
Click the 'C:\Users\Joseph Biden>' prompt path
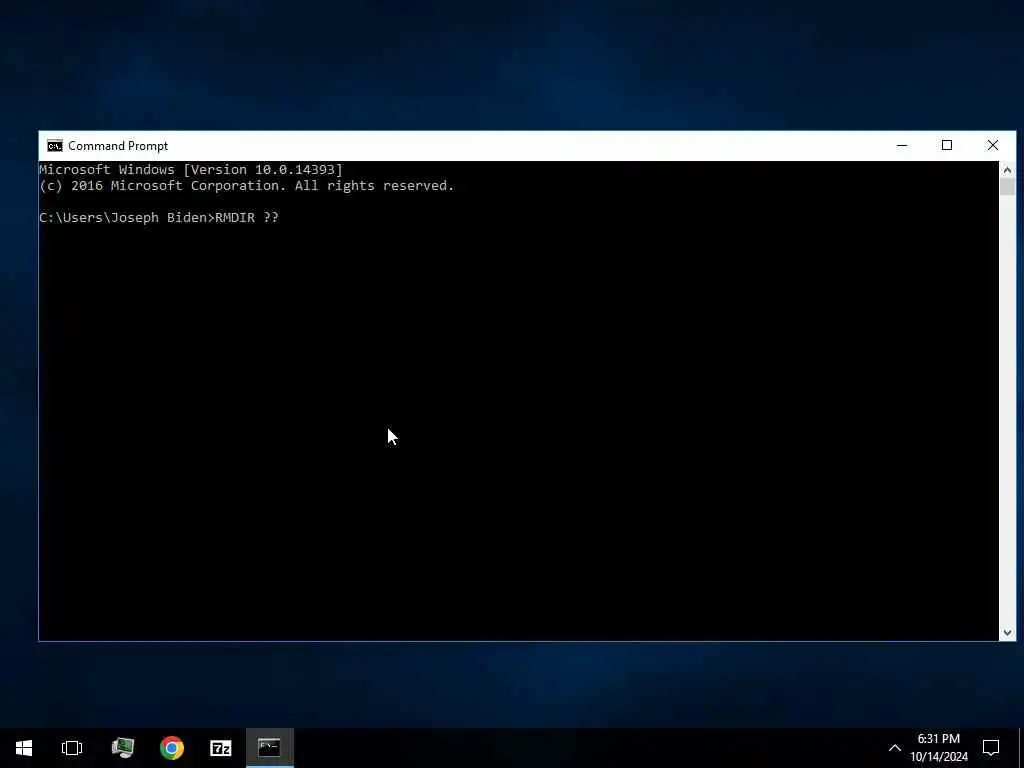pos(127,217)
